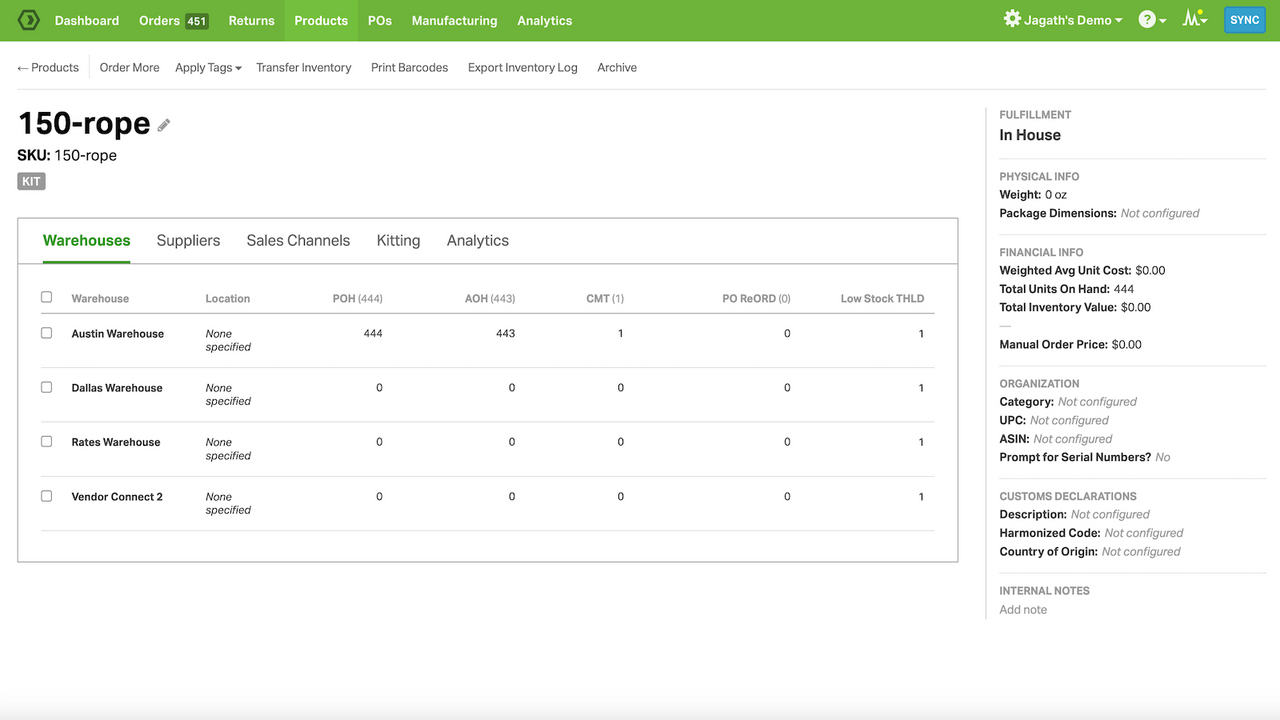The image size is (1280, 720).
Task: Expand the help menu caret
Action: coord(1163,21)
